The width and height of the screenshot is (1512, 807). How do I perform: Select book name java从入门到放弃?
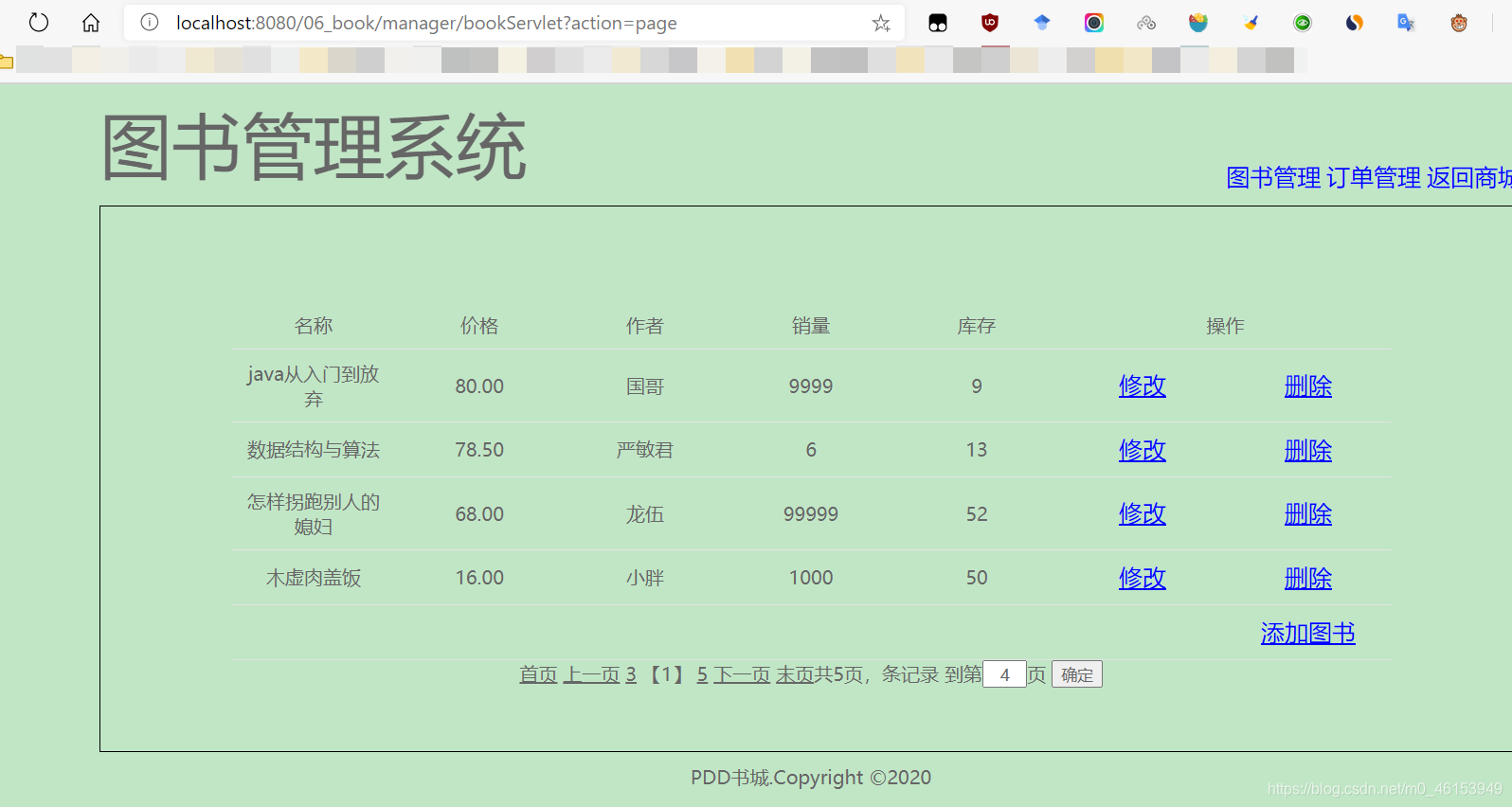click(x=314, y=386)
